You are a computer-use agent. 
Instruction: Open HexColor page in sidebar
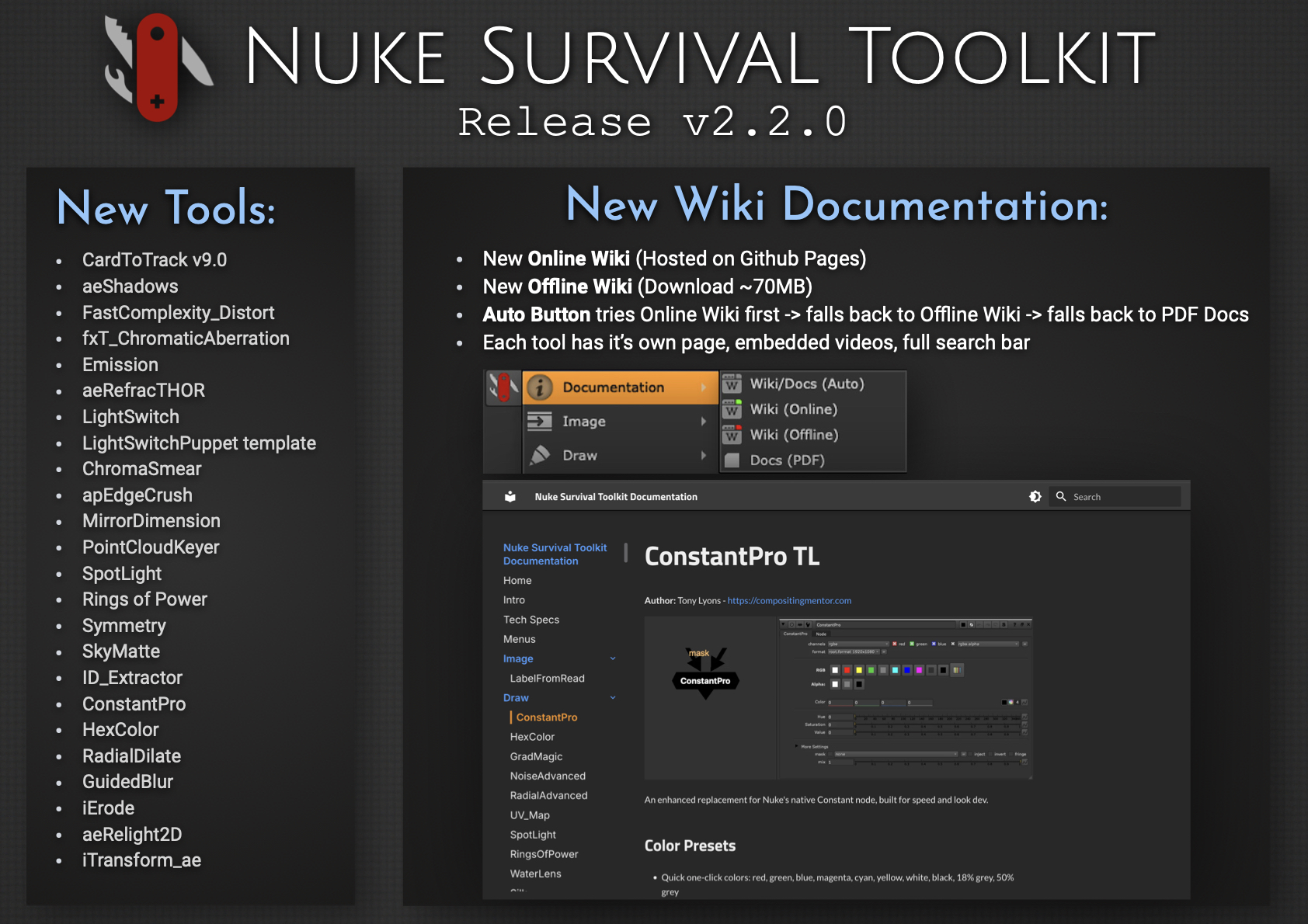point(532,737)
